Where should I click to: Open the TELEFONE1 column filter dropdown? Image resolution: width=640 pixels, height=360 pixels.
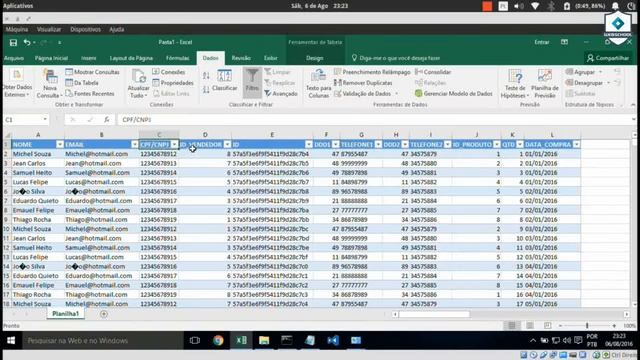pyautogui.click(x=378, y=144)
